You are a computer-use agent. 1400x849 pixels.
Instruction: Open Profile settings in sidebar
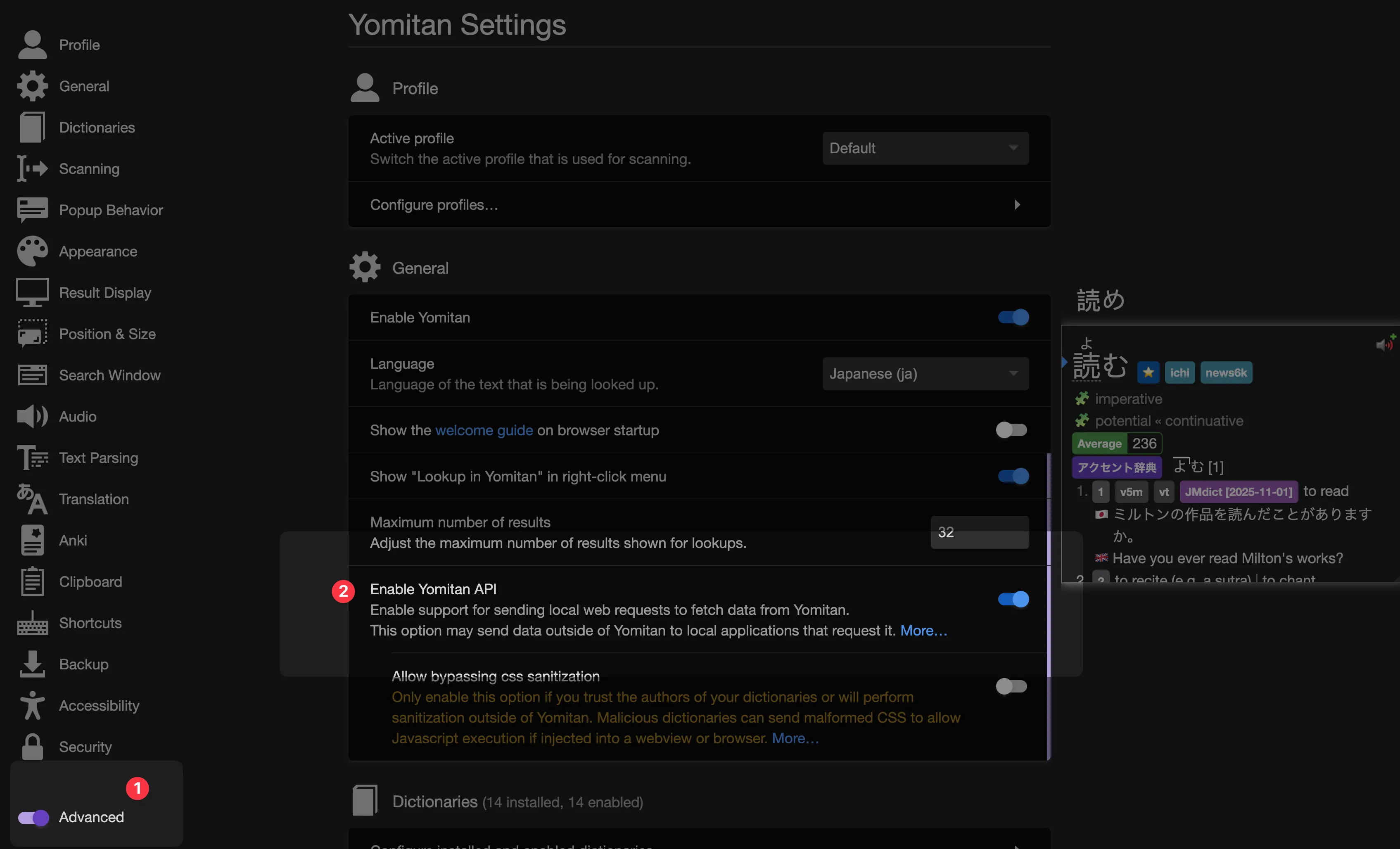coord(80,44)
